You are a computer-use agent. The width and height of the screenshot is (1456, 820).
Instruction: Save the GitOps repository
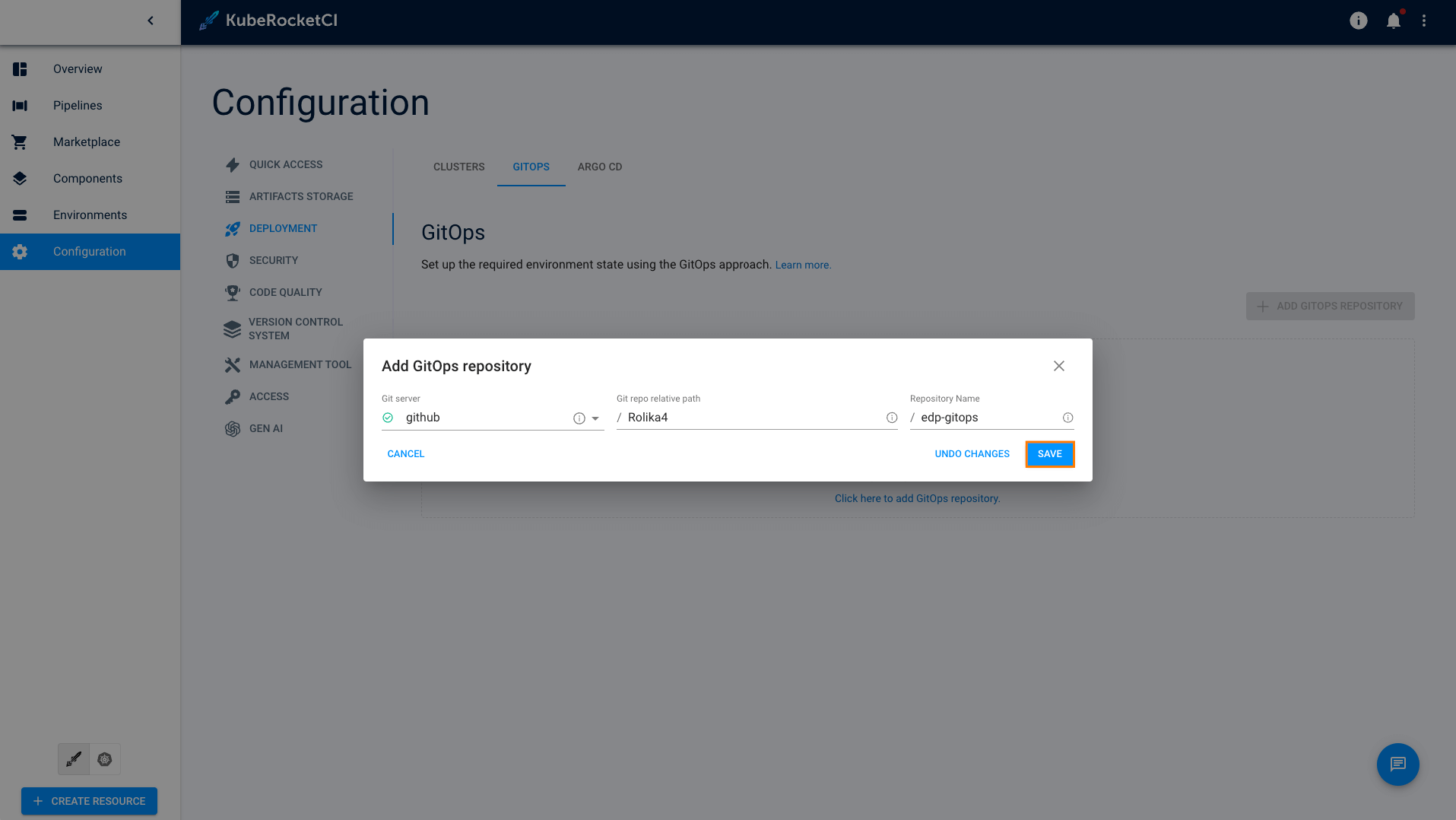point(1050,453)
